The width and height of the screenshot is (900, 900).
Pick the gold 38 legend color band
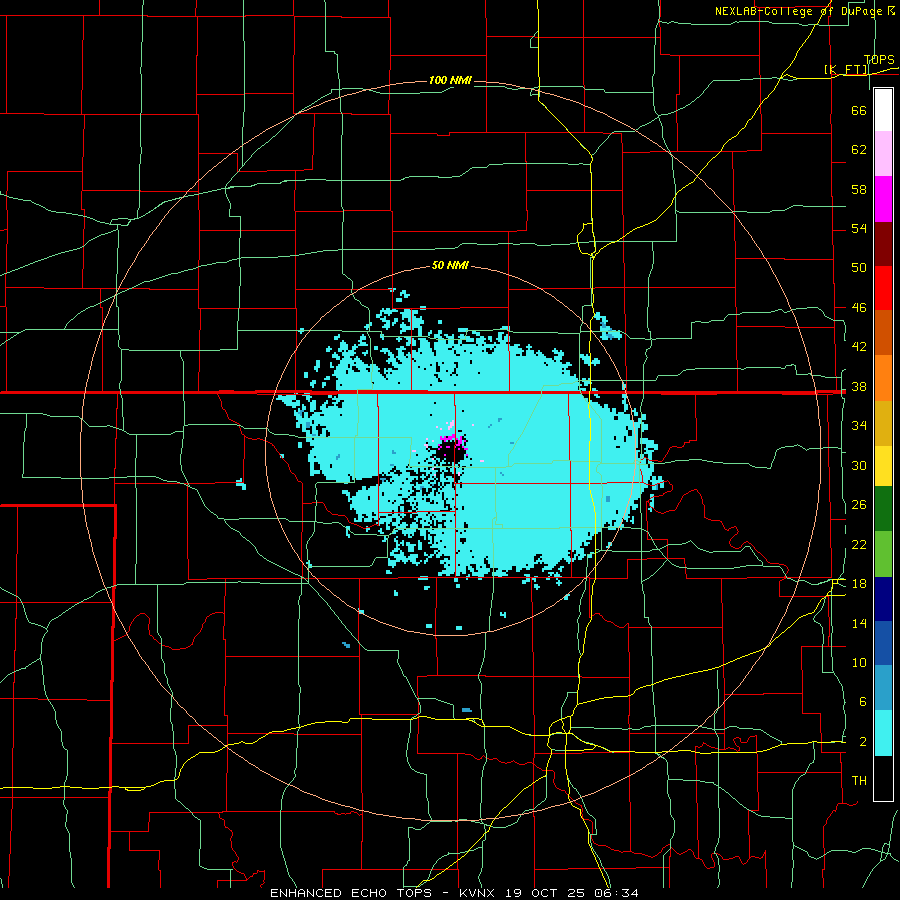tap(883, 423)
